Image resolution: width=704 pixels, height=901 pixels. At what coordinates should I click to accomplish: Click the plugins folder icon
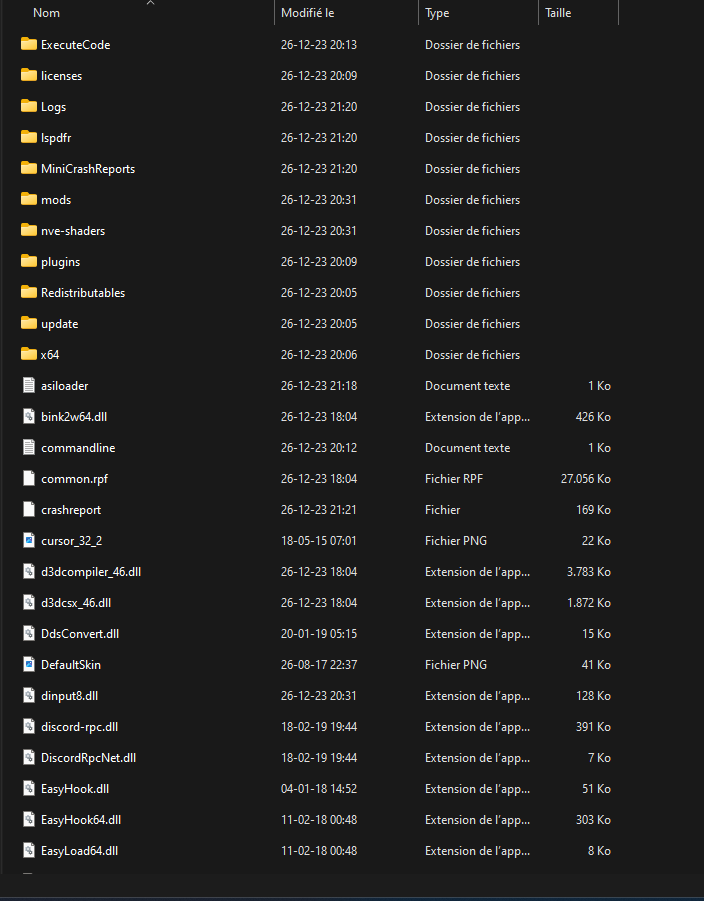coord(29,261)
